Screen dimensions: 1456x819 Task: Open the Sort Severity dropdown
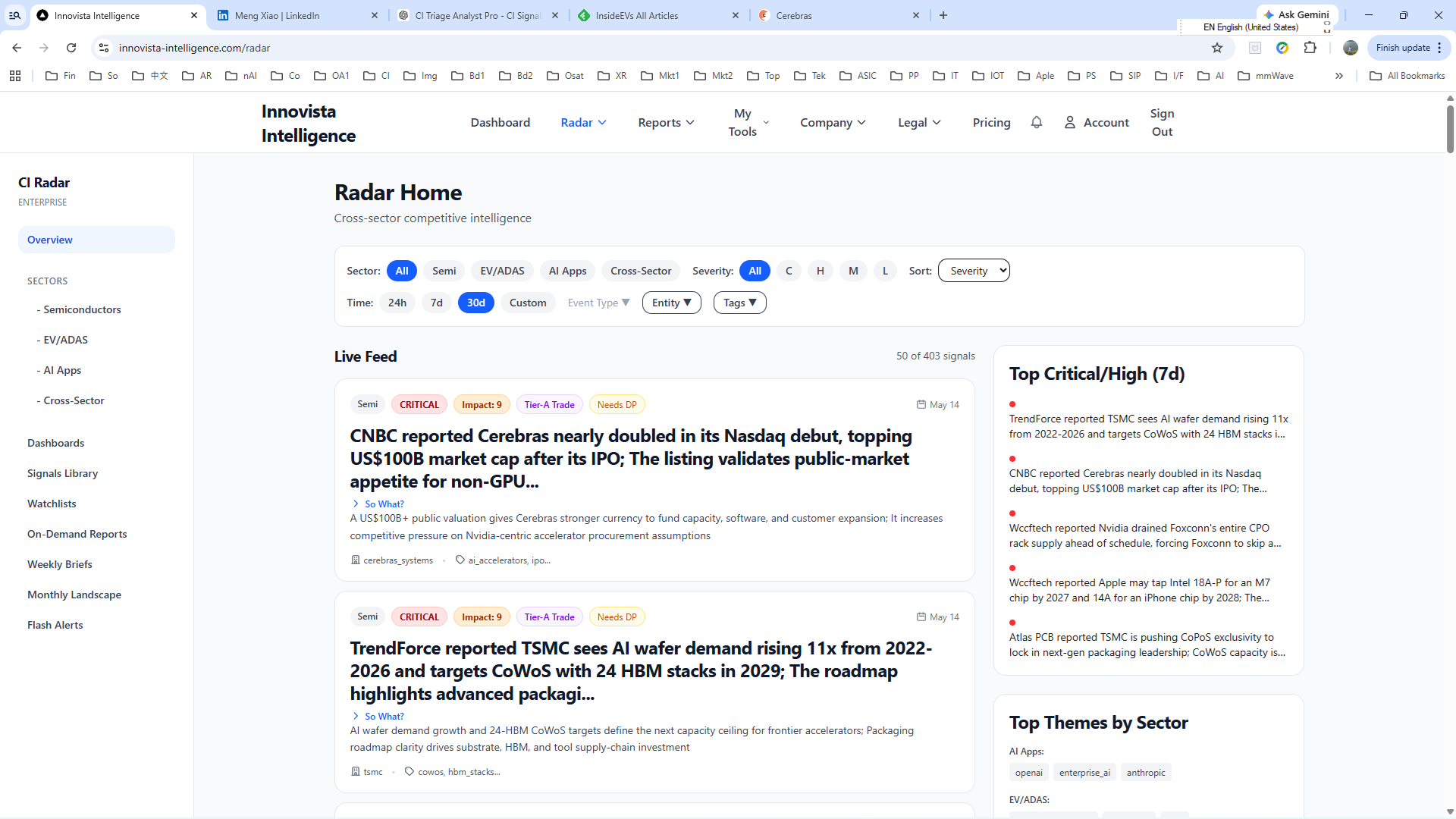pos(974,271)
